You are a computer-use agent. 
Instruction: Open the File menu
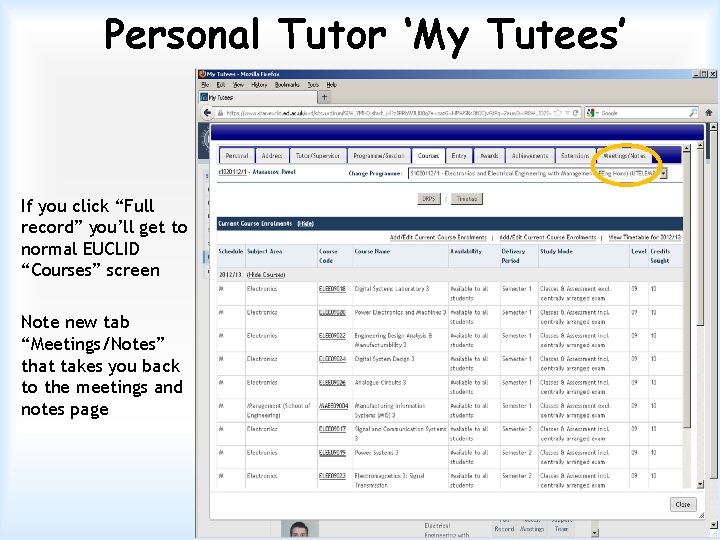pyautogui.click(x=205, y=84)
